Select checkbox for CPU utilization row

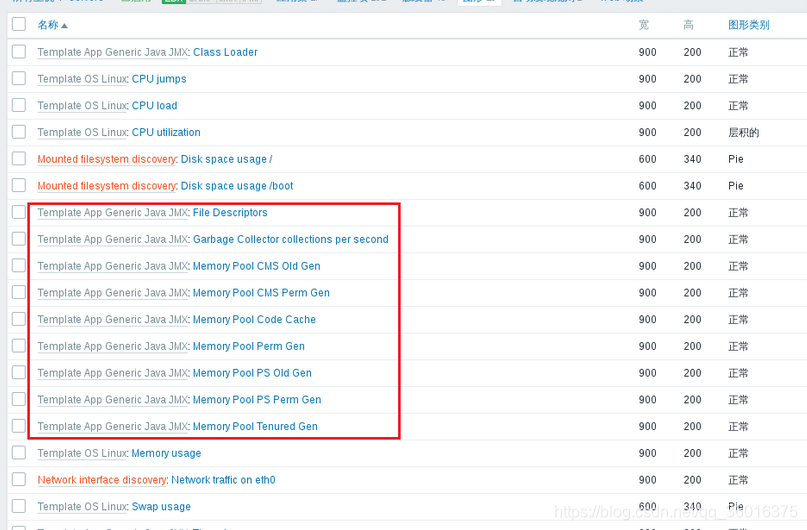[19, 132]
